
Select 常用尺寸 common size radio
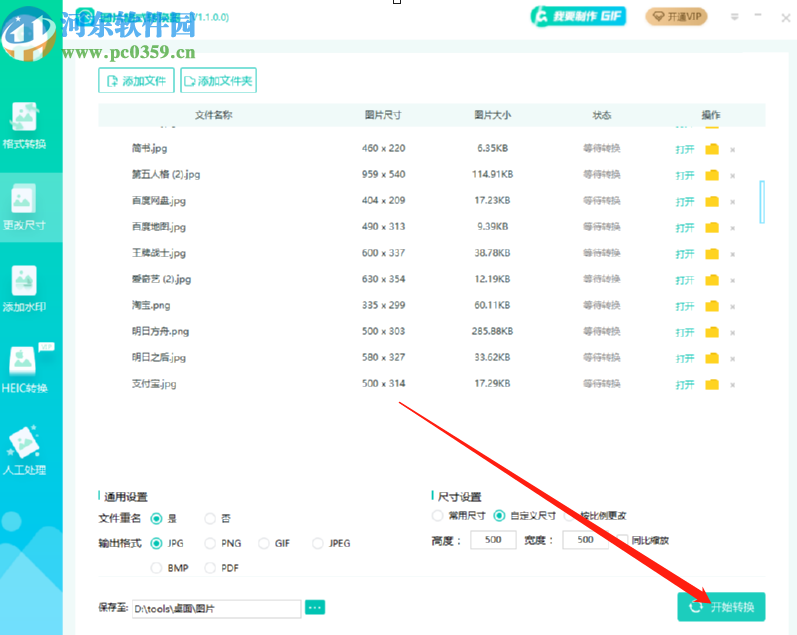[437, 516]
